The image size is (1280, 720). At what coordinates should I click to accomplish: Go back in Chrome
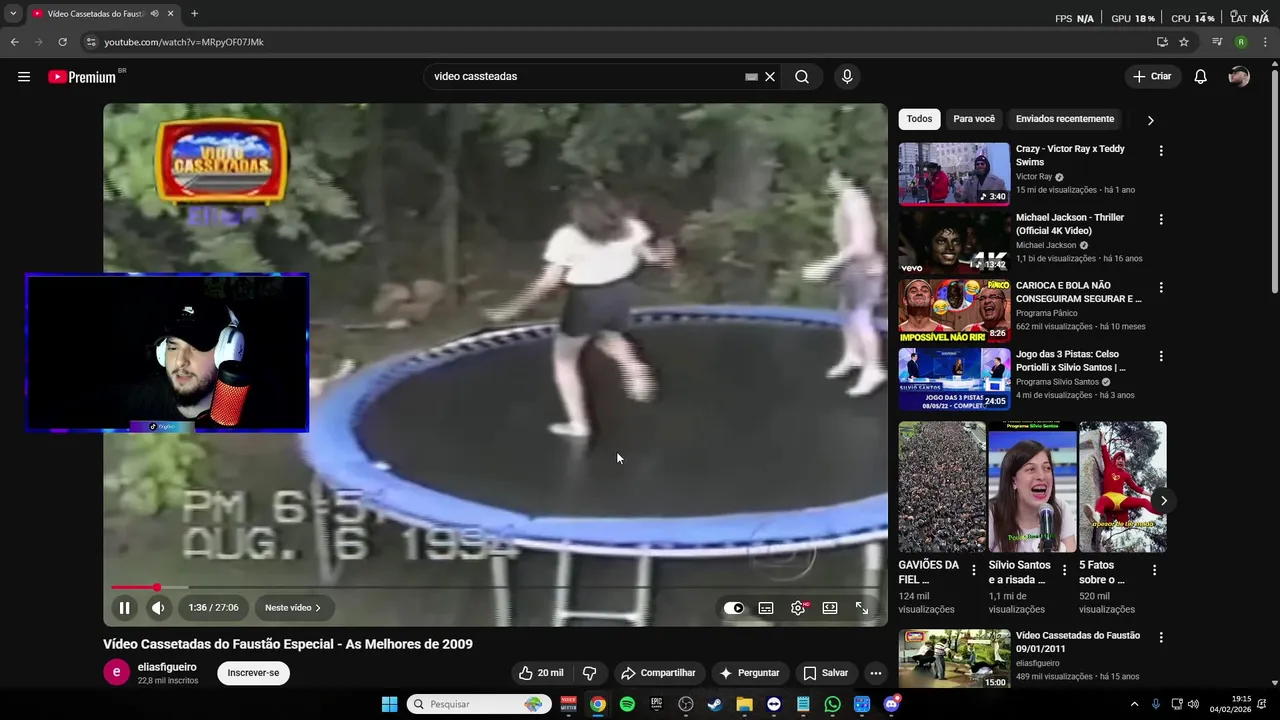[x=14, y=42]
